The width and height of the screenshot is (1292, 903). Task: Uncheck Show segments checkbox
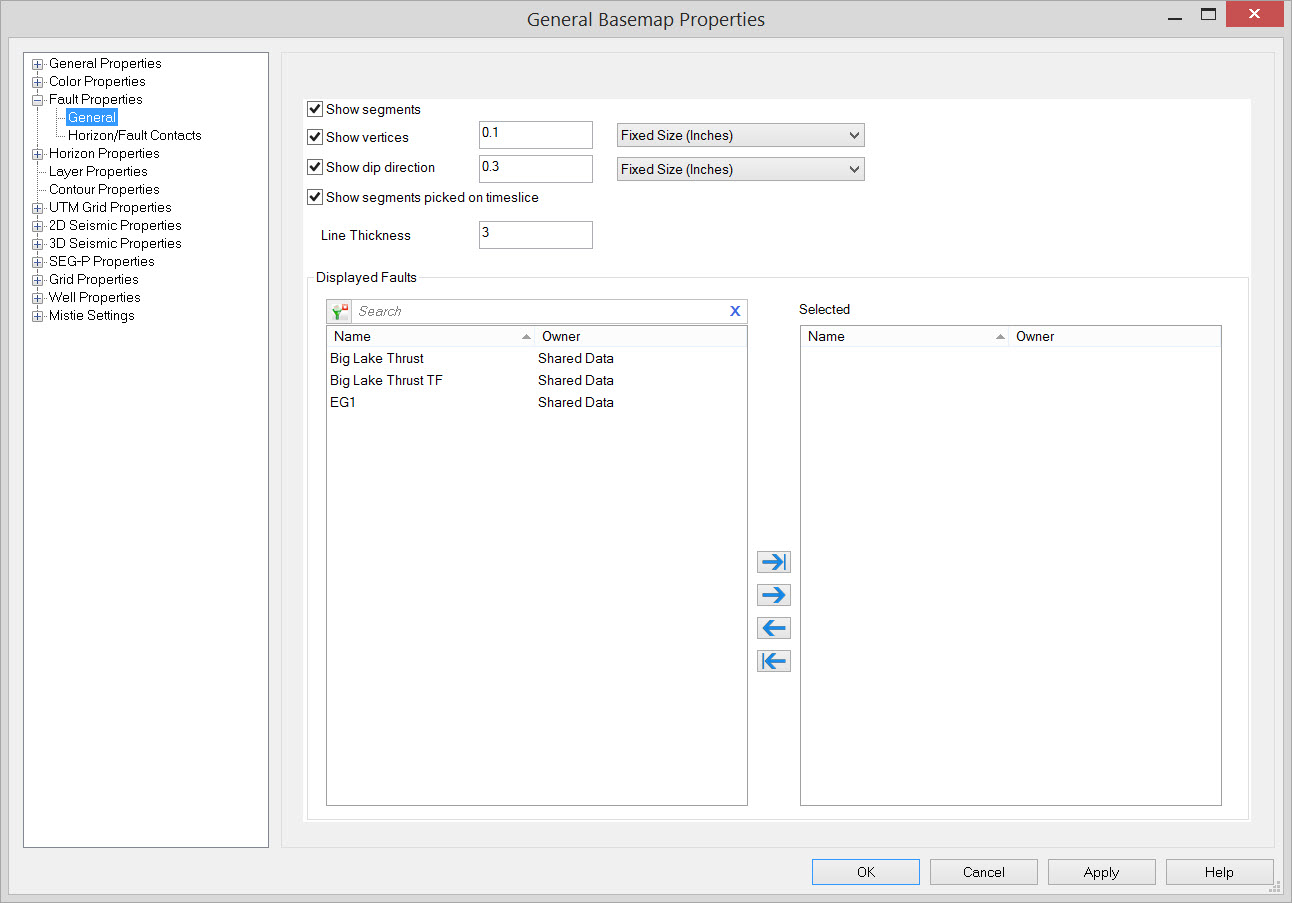315,109
